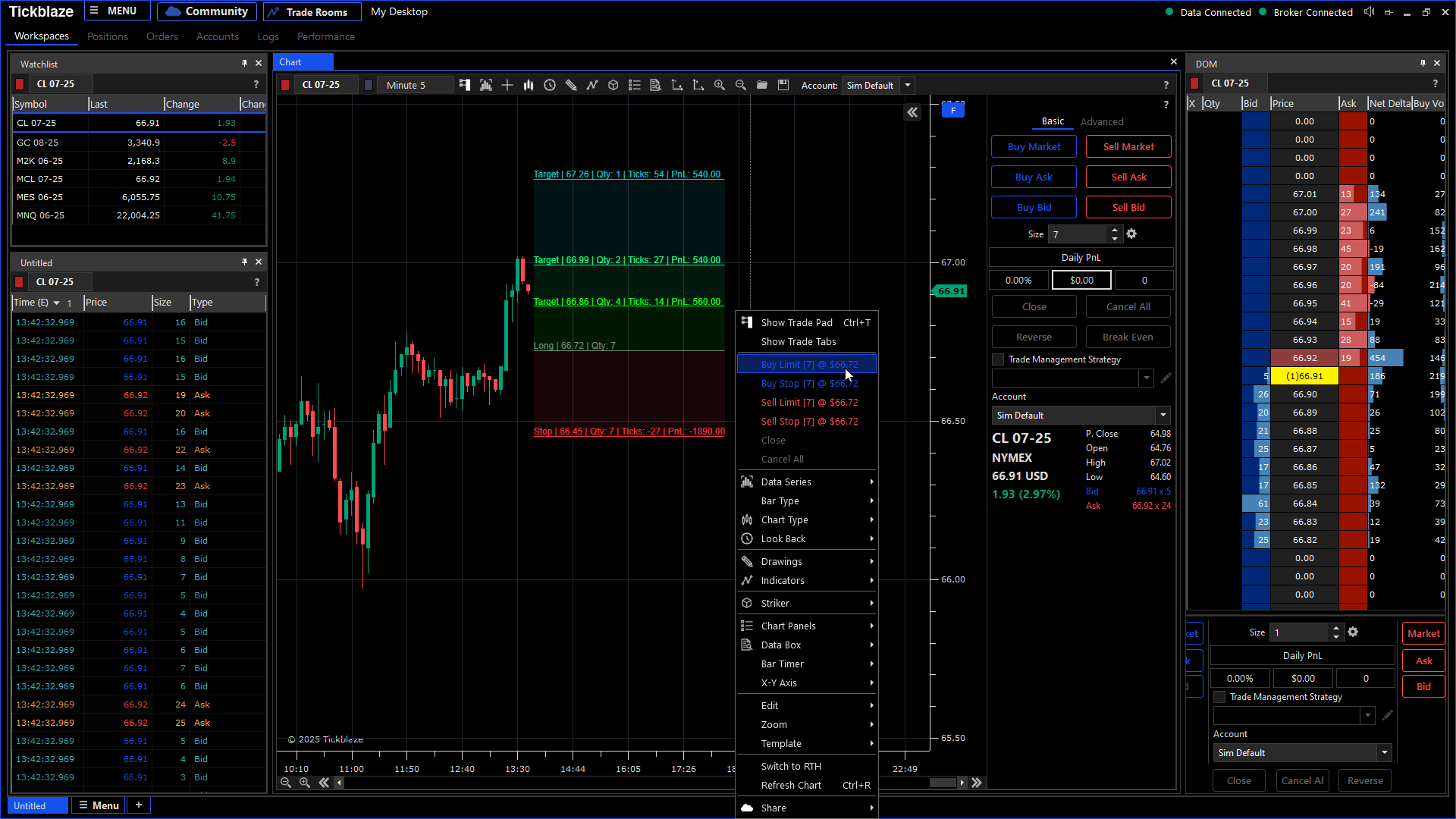
Task: Open trade pad size settings gear
Action: tap(1131, 234)
